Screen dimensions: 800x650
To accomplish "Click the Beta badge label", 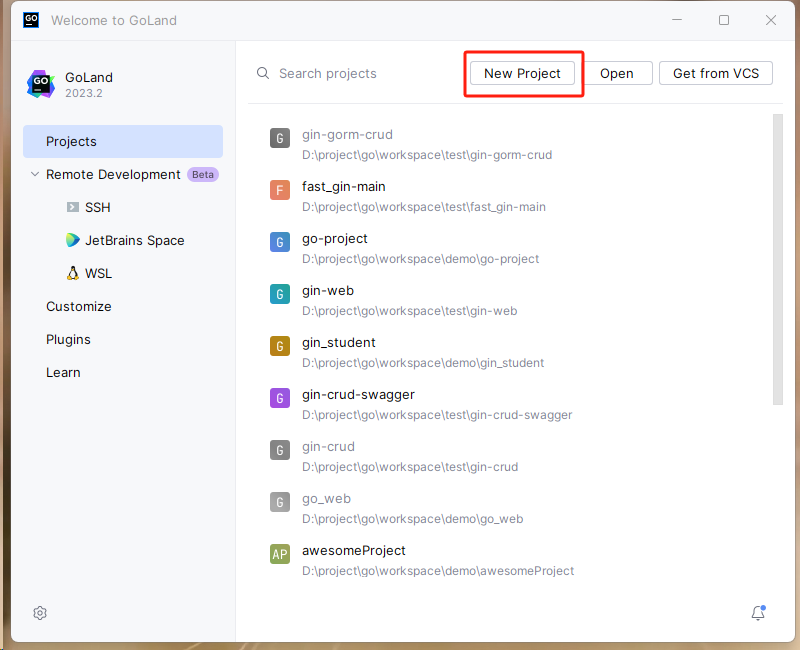I will [x=203, y=174].
